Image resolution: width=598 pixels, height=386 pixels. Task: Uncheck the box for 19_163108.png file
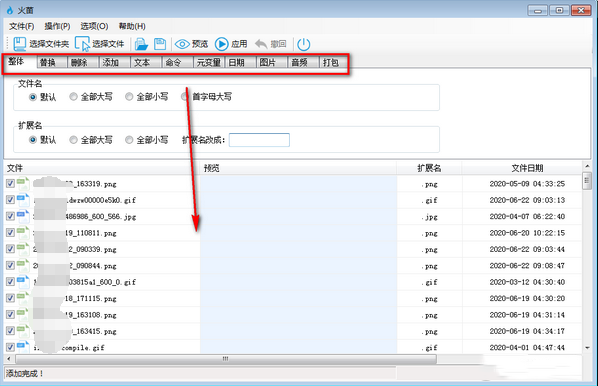(x=10, y=315)
